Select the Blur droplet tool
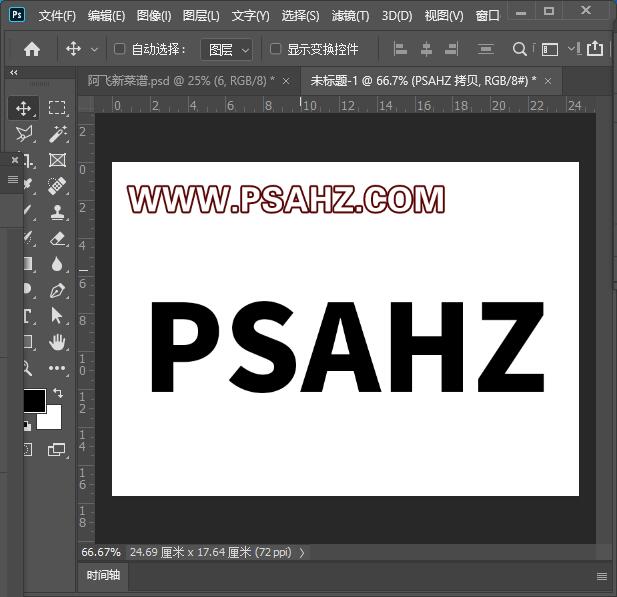Image resolution: width=617 pixels, height=597 pixels. click(57, 264)
